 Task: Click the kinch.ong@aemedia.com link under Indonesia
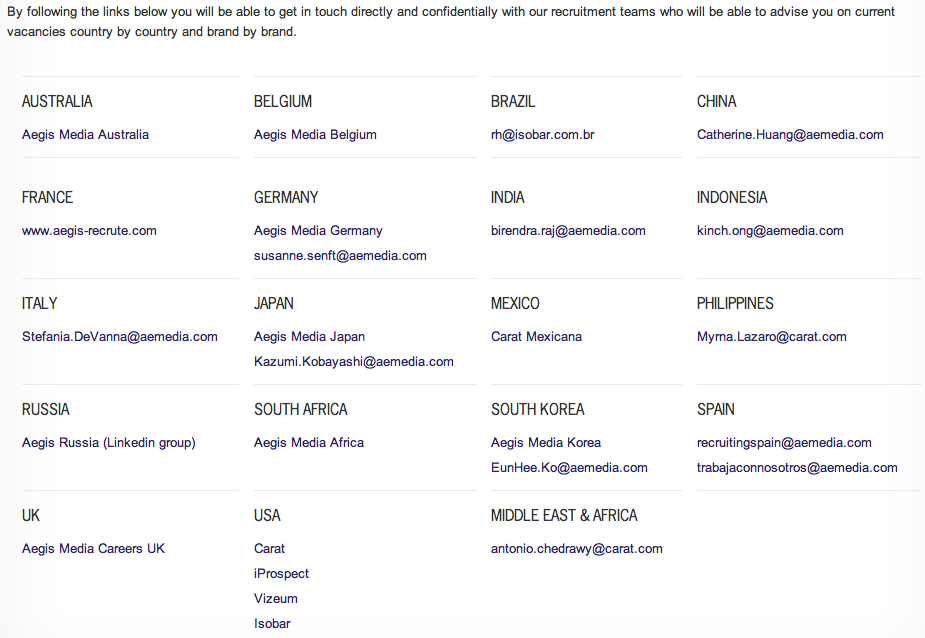(770, 231)
